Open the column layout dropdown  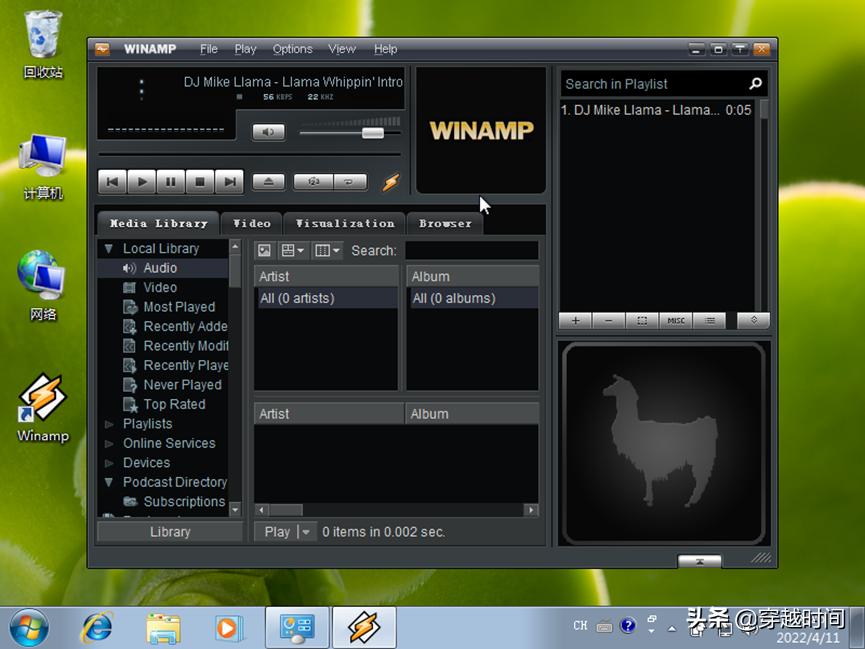tap(327, 251)
